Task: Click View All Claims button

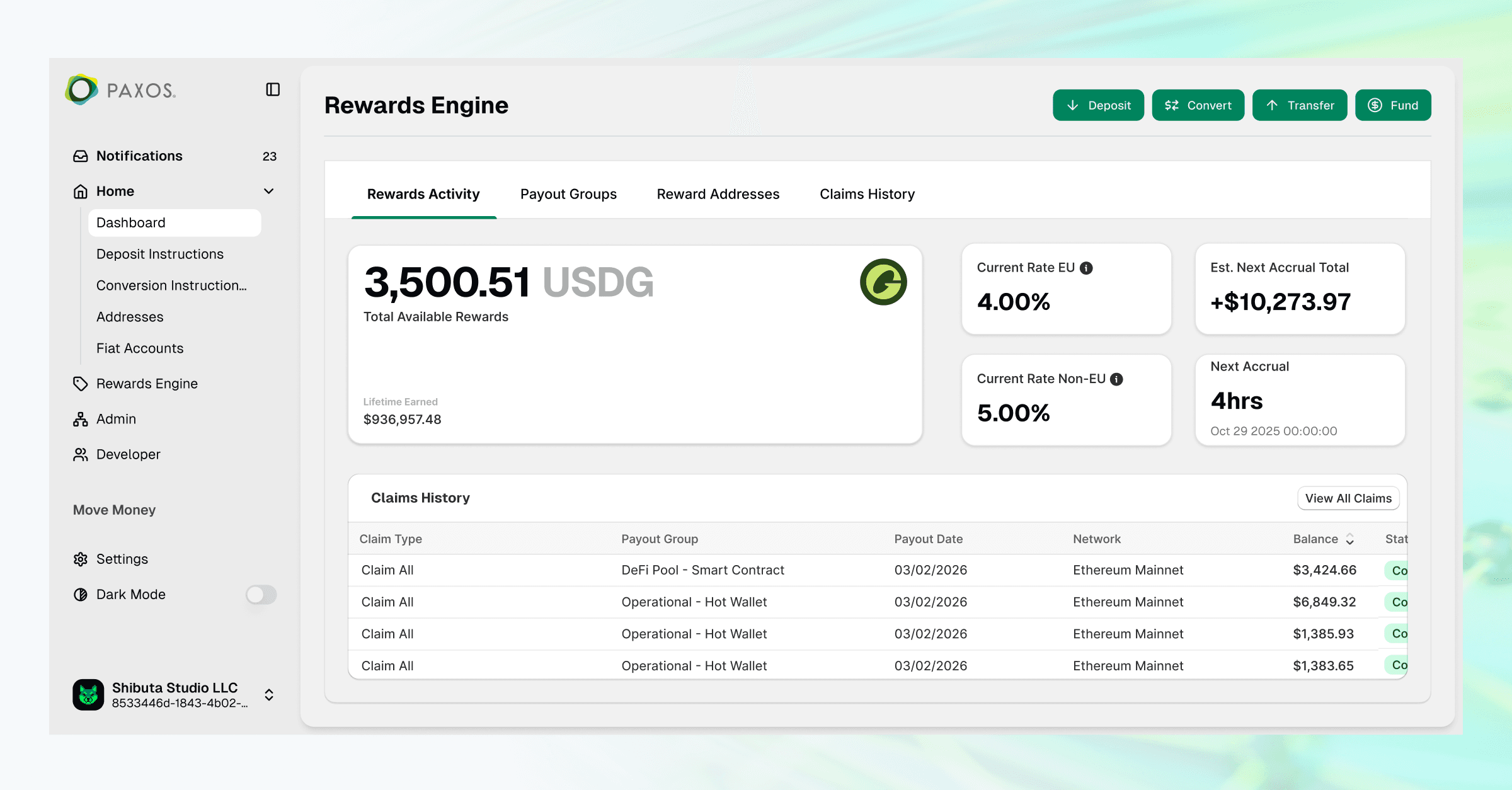Action: [1348, 498]
